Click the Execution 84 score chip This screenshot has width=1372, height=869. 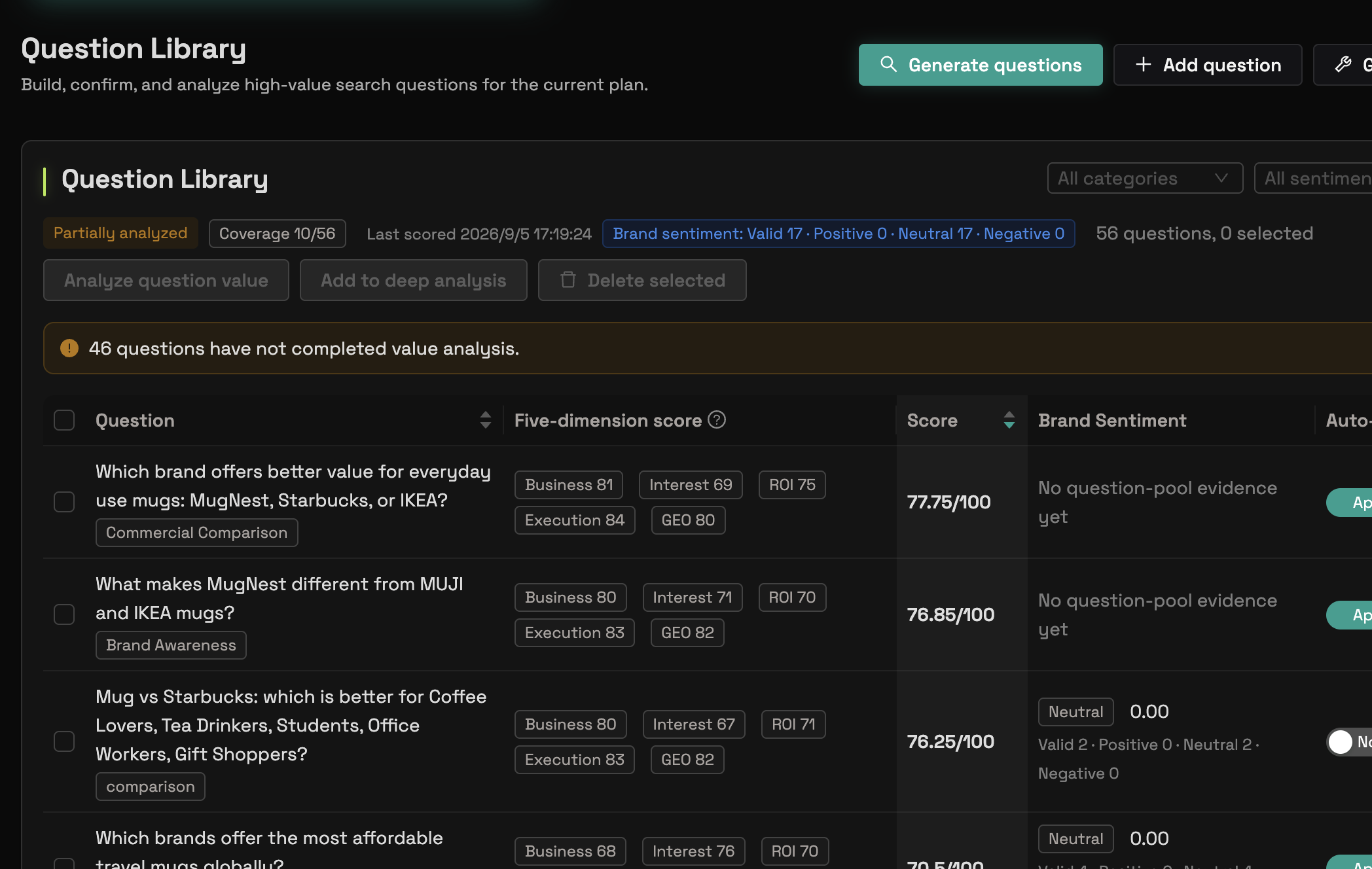pyautogui.click(x=575, y=520)
